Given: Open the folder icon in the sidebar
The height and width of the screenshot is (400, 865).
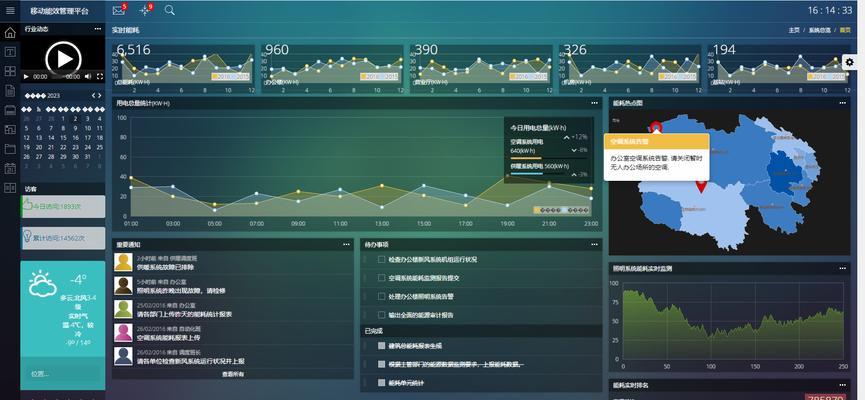Looking at the screenshot, I should point(10,149).
